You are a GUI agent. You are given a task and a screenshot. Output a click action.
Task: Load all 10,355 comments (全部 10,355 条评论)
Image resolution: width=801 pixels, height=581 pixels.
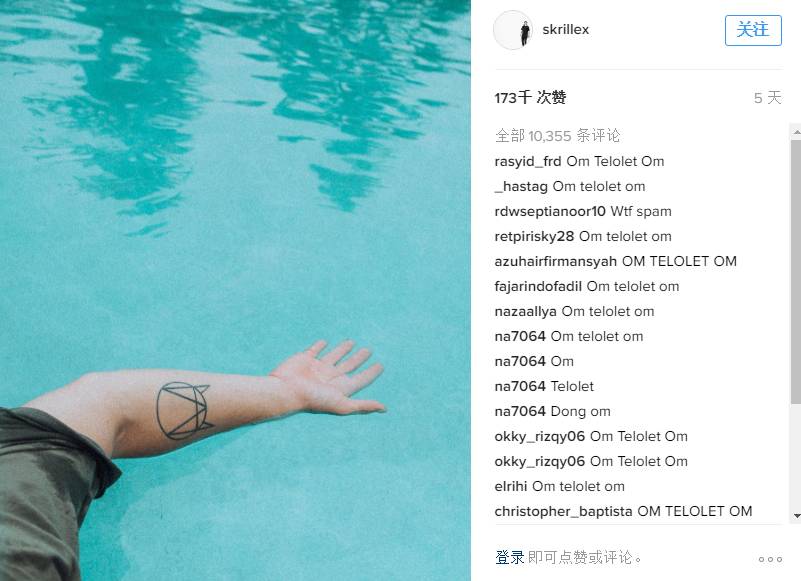(x=557, y=136)
